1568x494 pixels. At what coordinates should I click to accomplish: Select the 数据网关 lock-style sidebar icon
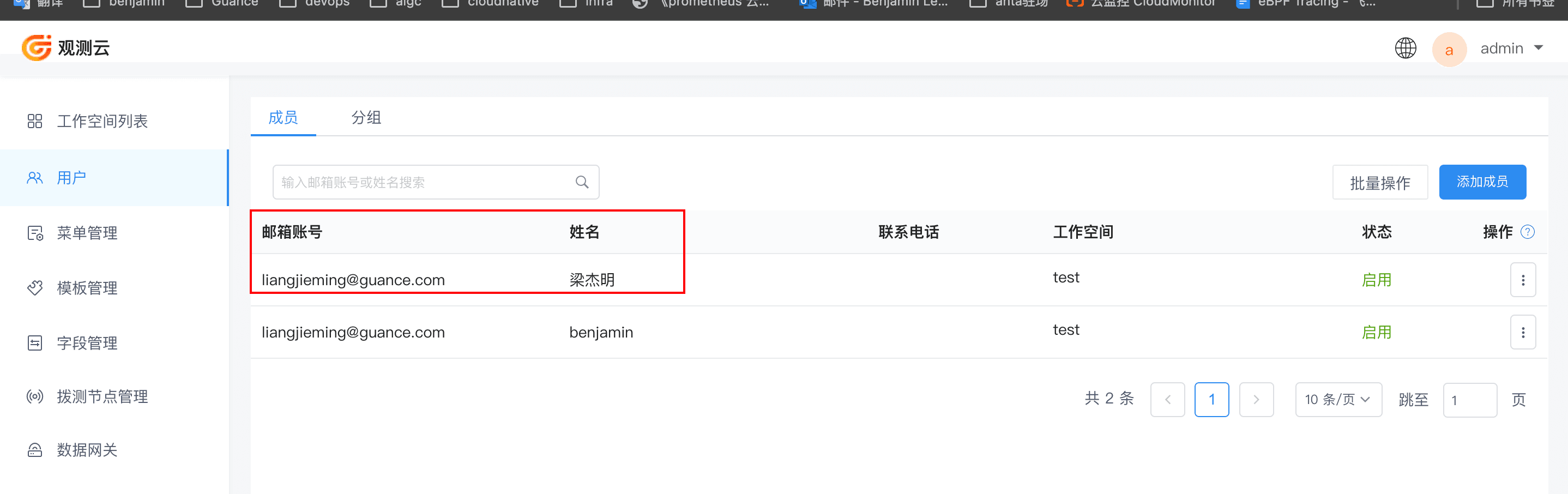click(35, 449)
